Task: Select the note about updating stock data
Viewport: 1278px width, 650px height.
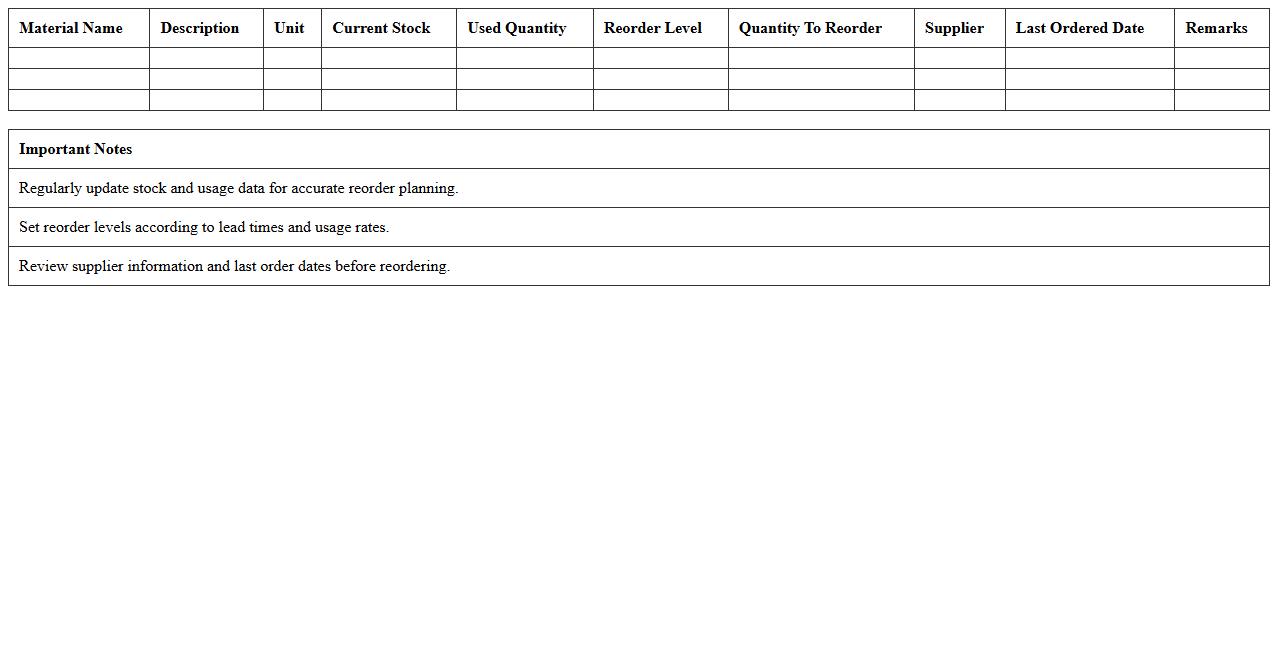Action: click(238, 188)
